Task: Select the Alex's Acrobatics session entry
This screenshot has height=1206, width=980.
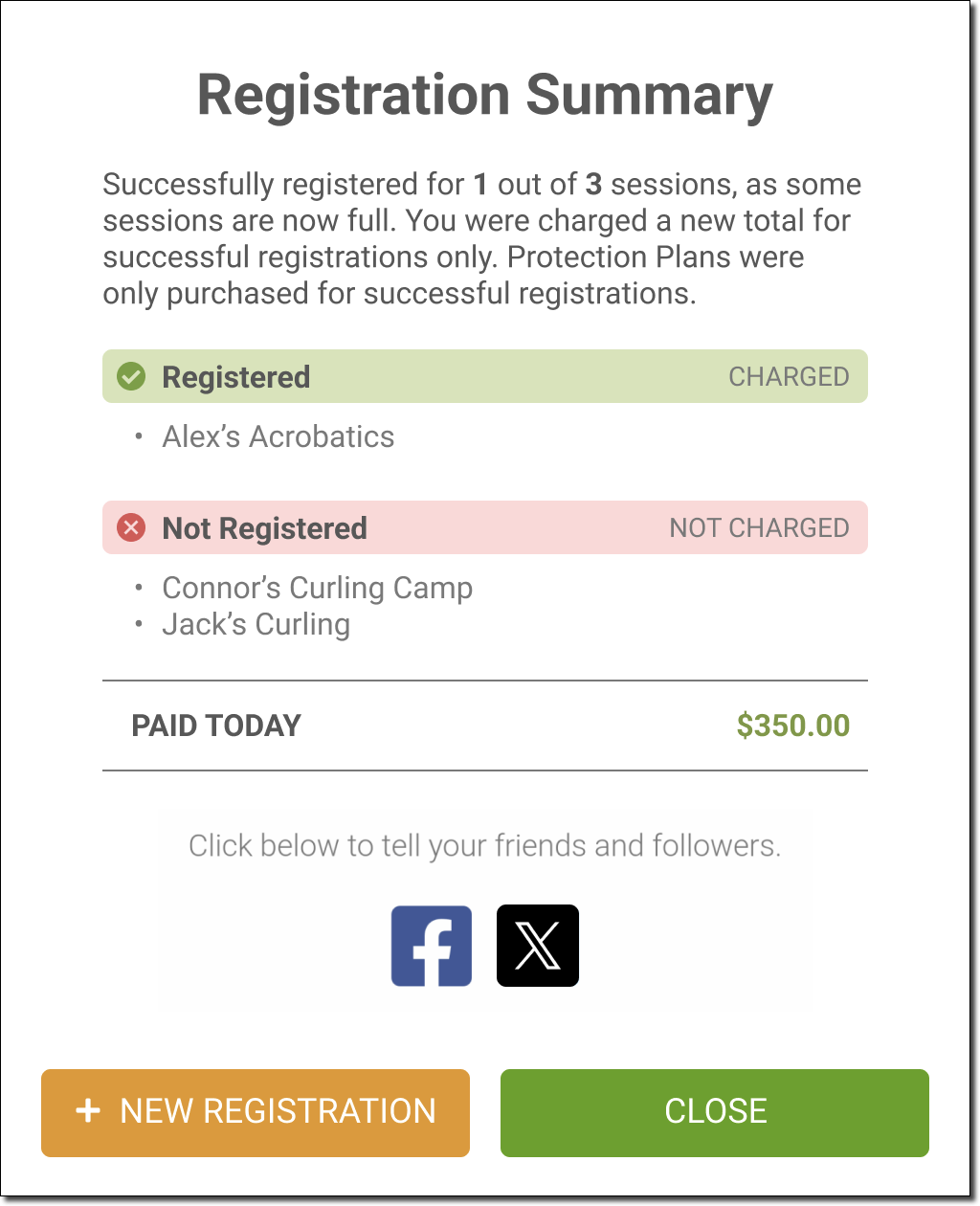Action: tap(278, 437)
